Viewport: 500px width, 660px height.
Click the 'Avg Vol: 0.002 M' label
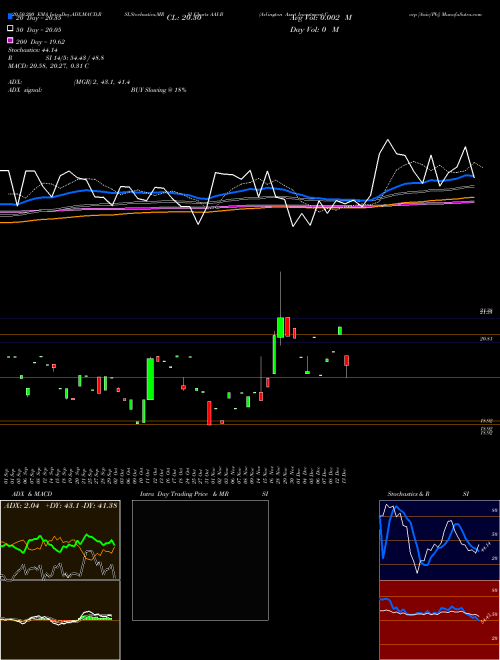pos(320,18)
